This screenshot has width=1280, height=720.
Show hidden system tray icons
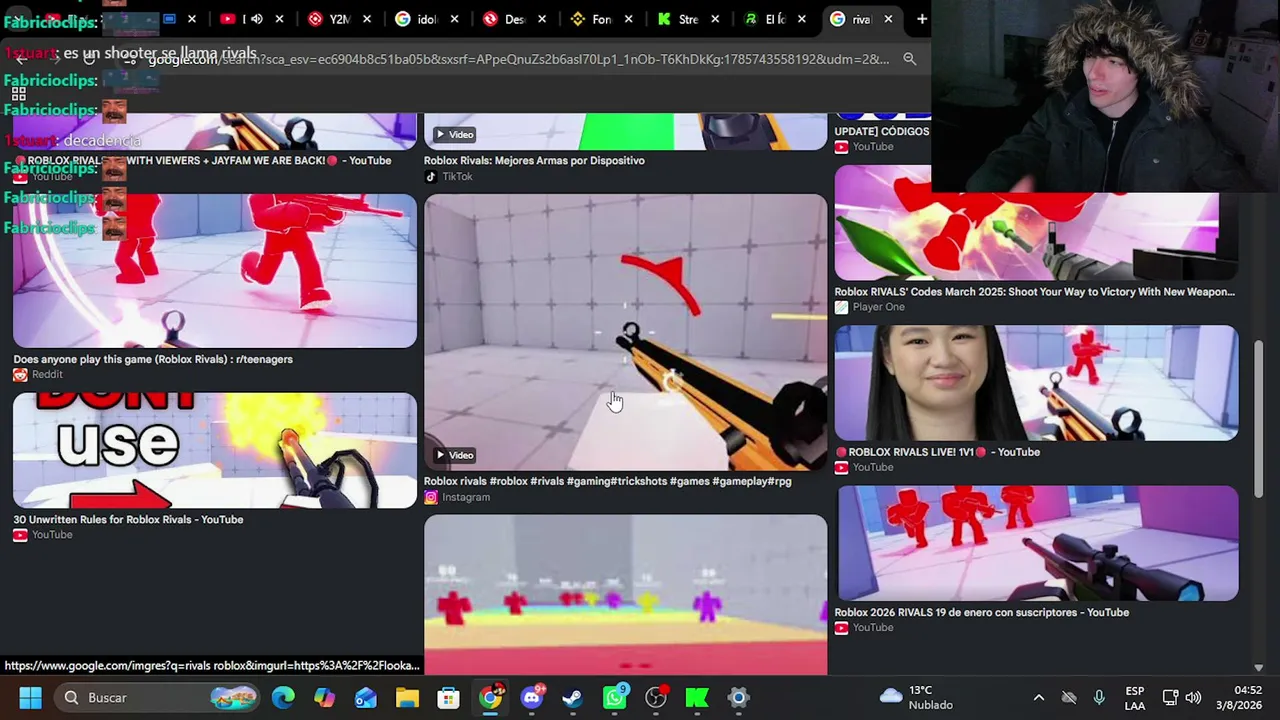point(1039,697)
